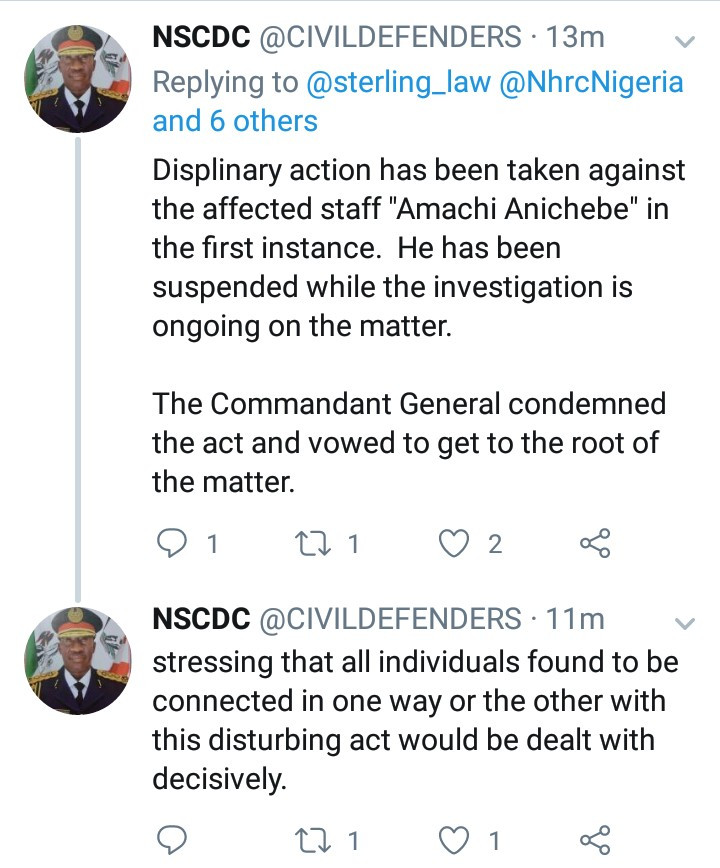Like the second tweet ending 'decisively'
The width and height of the screenshot is (720, 868).
pyautogui.click(x=454, y=840)
